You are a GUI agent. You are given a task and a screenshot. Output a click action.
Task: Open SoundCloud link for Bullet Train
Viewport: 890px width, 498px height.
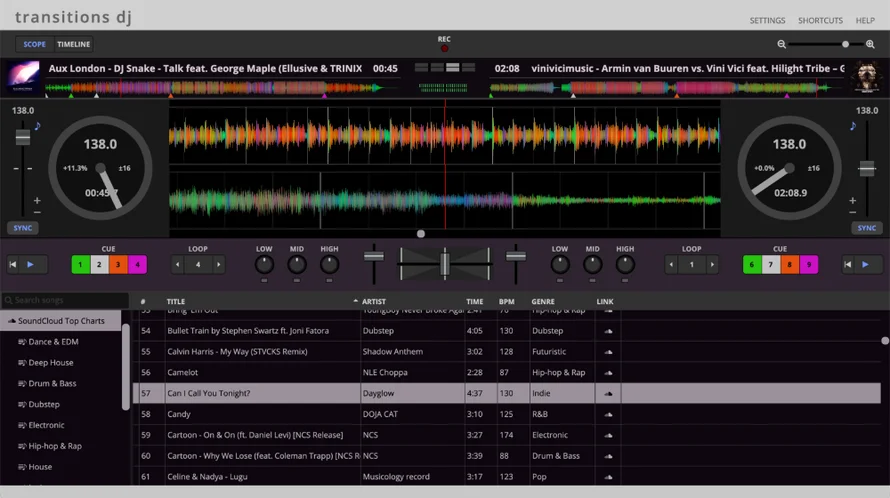tap(608, 331)
